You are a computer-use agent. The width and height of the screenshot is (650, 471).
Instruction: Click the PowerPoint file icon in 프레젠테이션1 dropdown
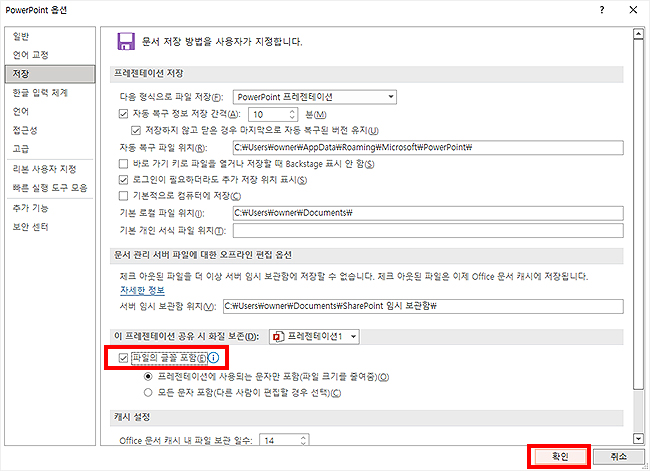(x=278, y=337)
